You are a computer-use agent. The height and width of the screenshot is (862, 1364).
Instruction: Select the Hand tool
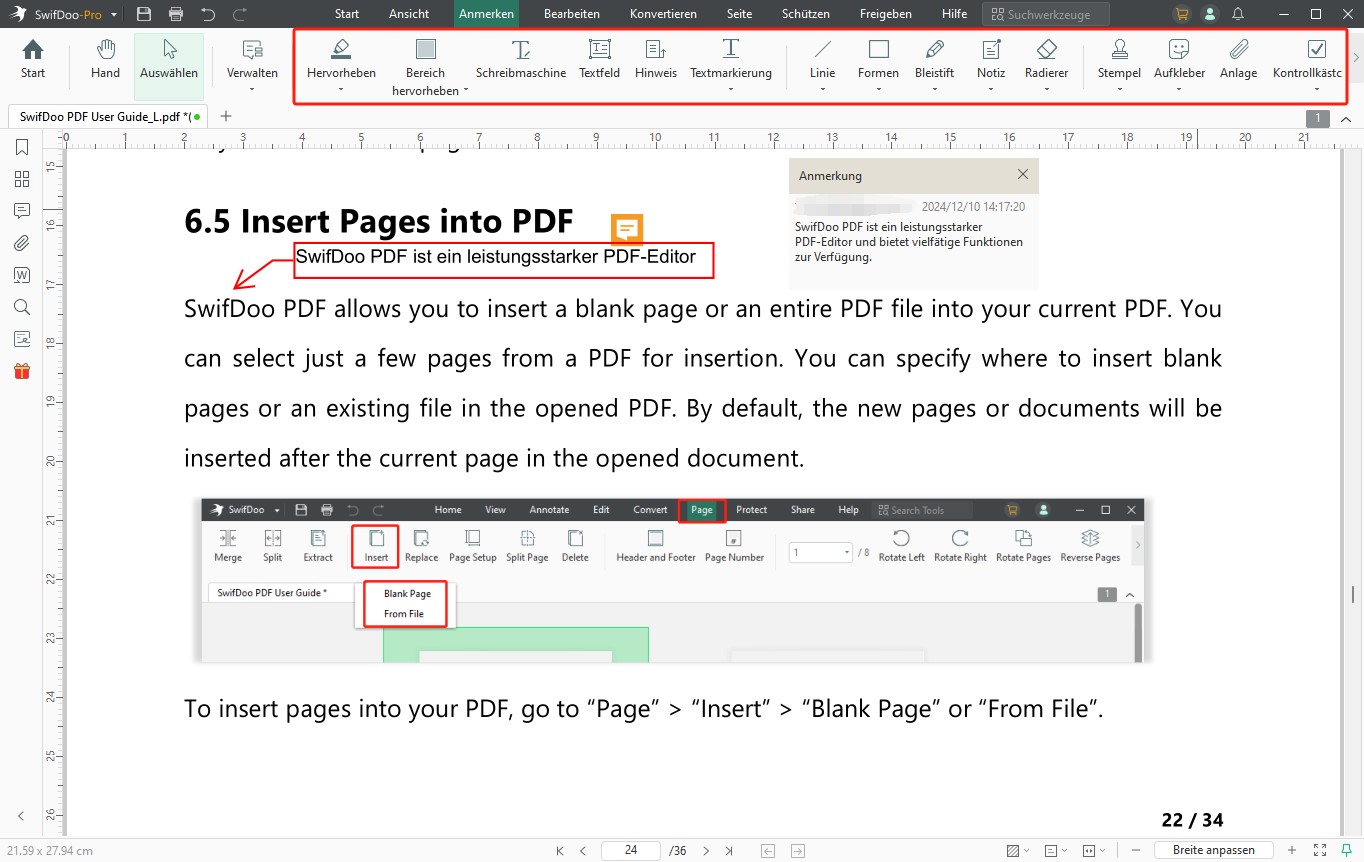105,59
